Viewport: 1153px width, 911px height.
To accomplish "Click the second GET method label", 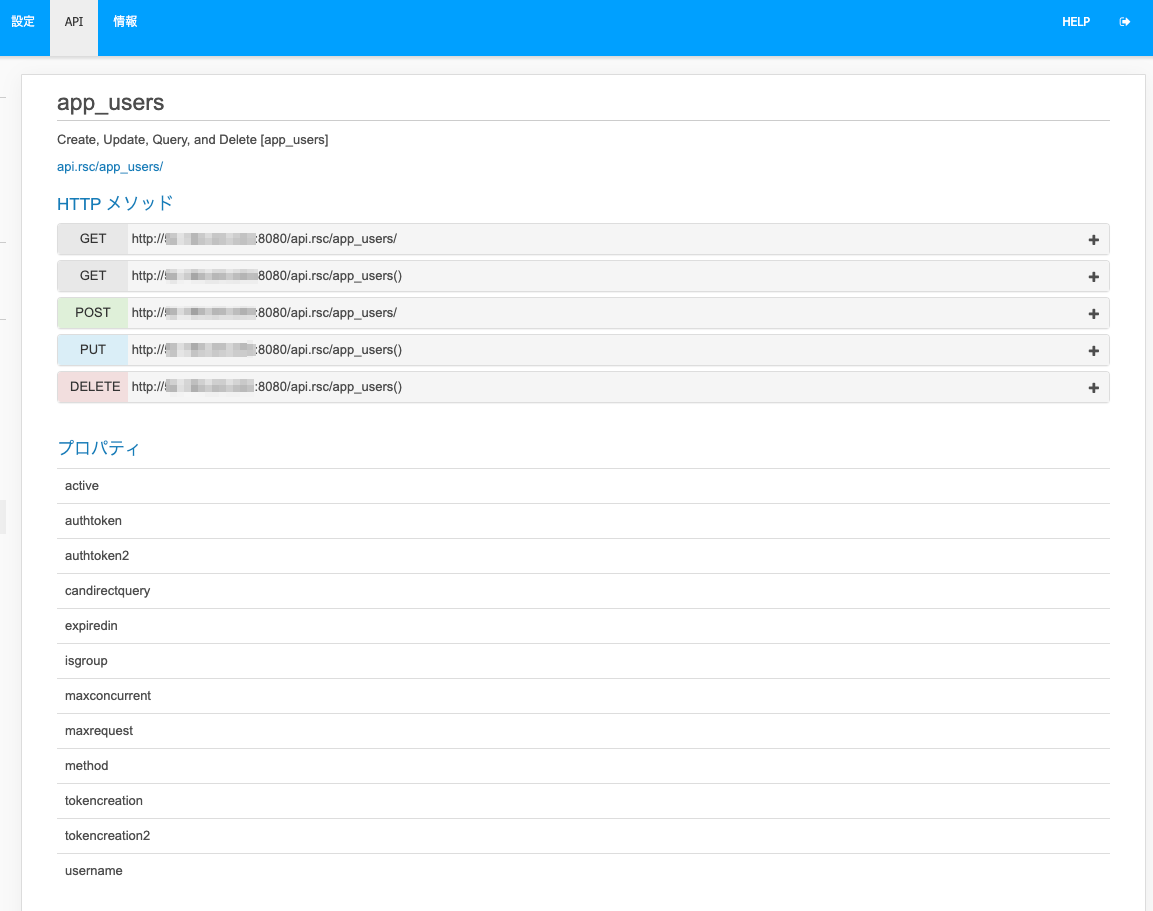I will (x=93, y=276).
